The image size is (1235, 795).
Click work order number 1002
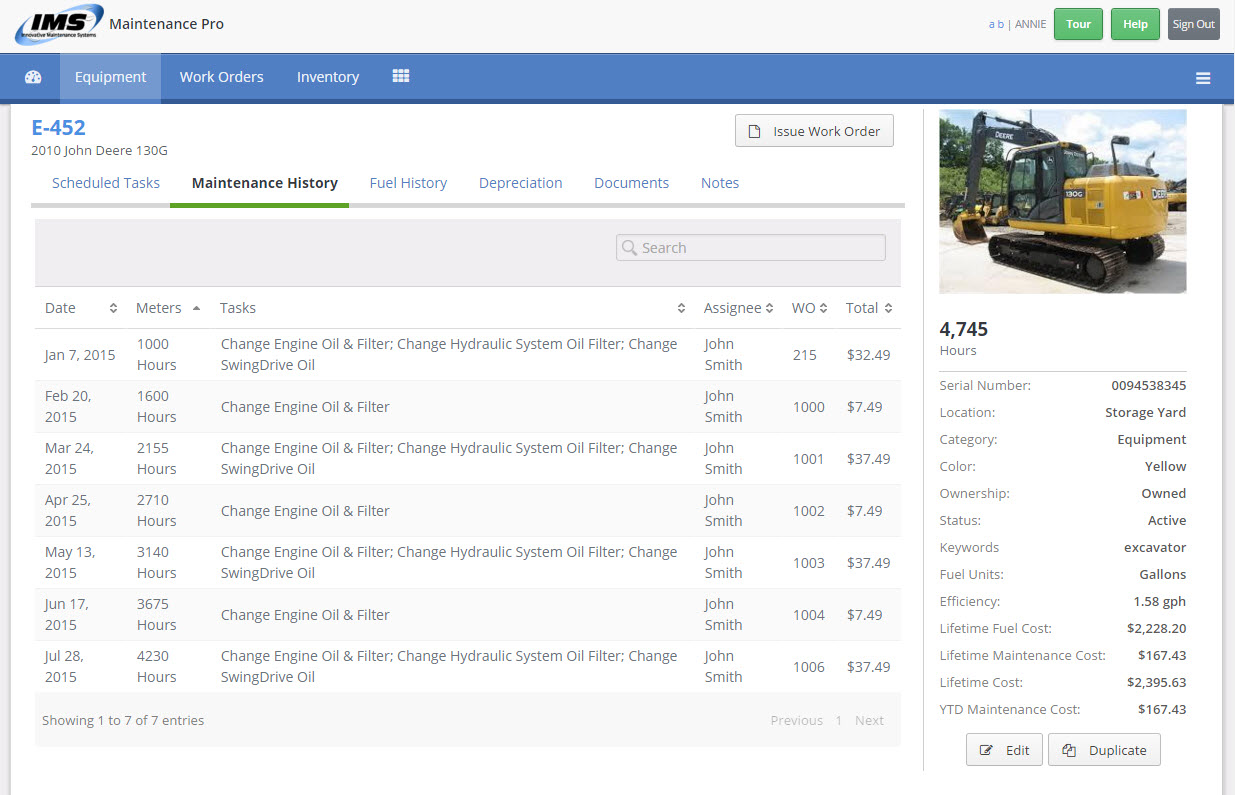808,511
